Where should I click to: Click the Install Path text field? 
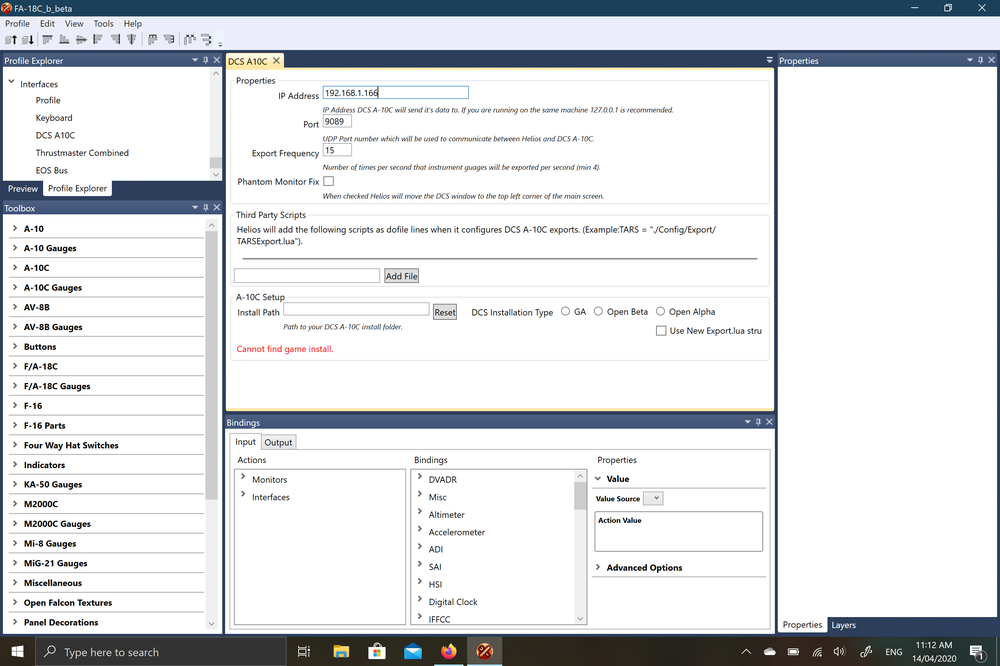coord(356,309)
